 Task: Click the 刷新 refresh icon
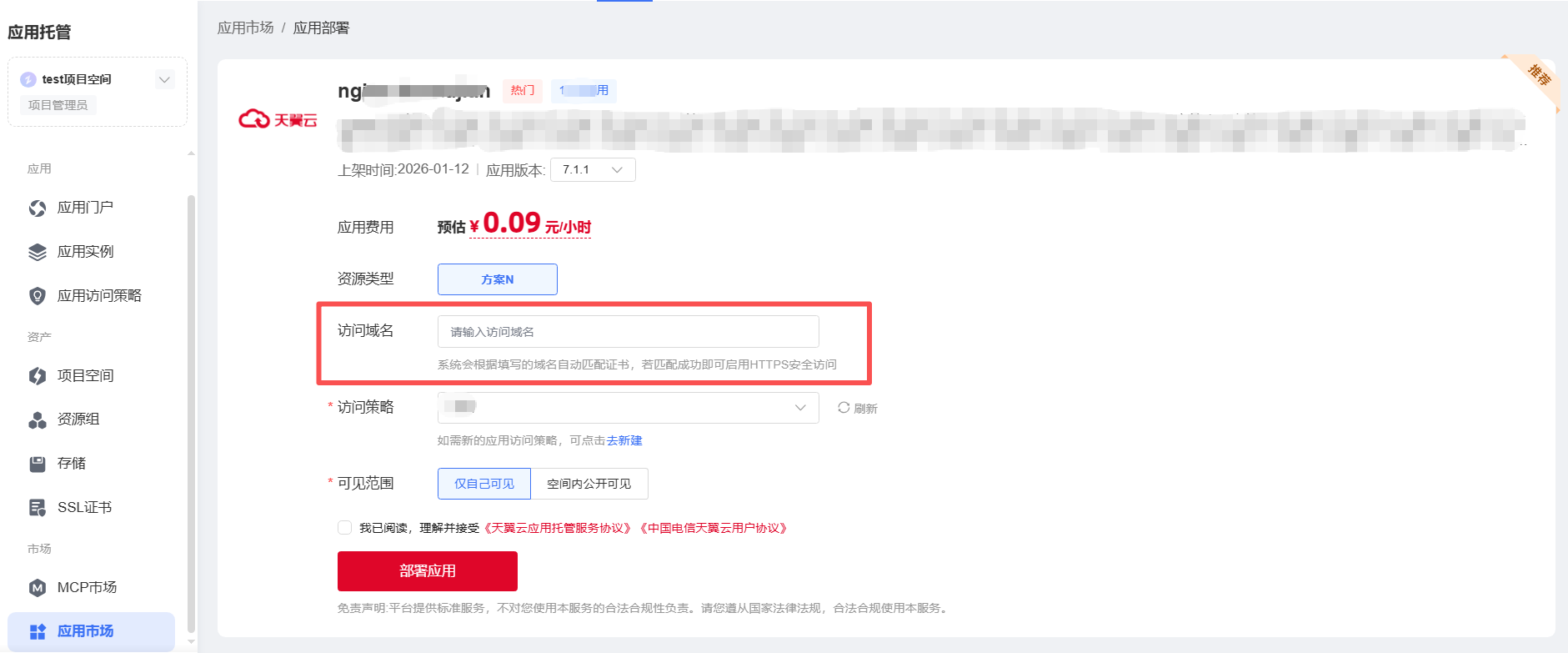coord(844,408)
